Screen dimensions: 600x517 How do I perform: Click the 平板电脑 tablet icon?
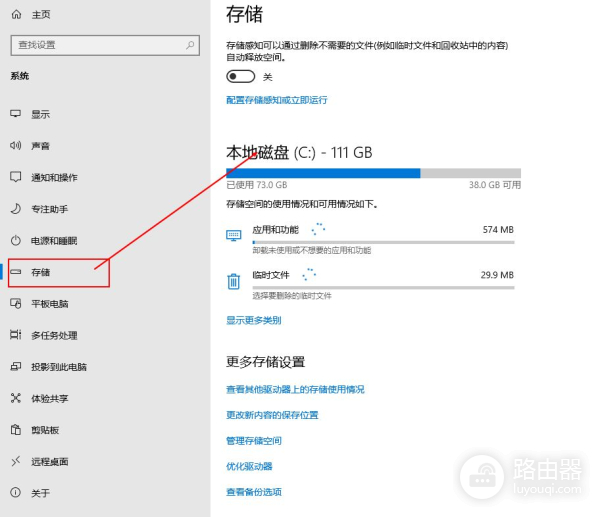16,303
